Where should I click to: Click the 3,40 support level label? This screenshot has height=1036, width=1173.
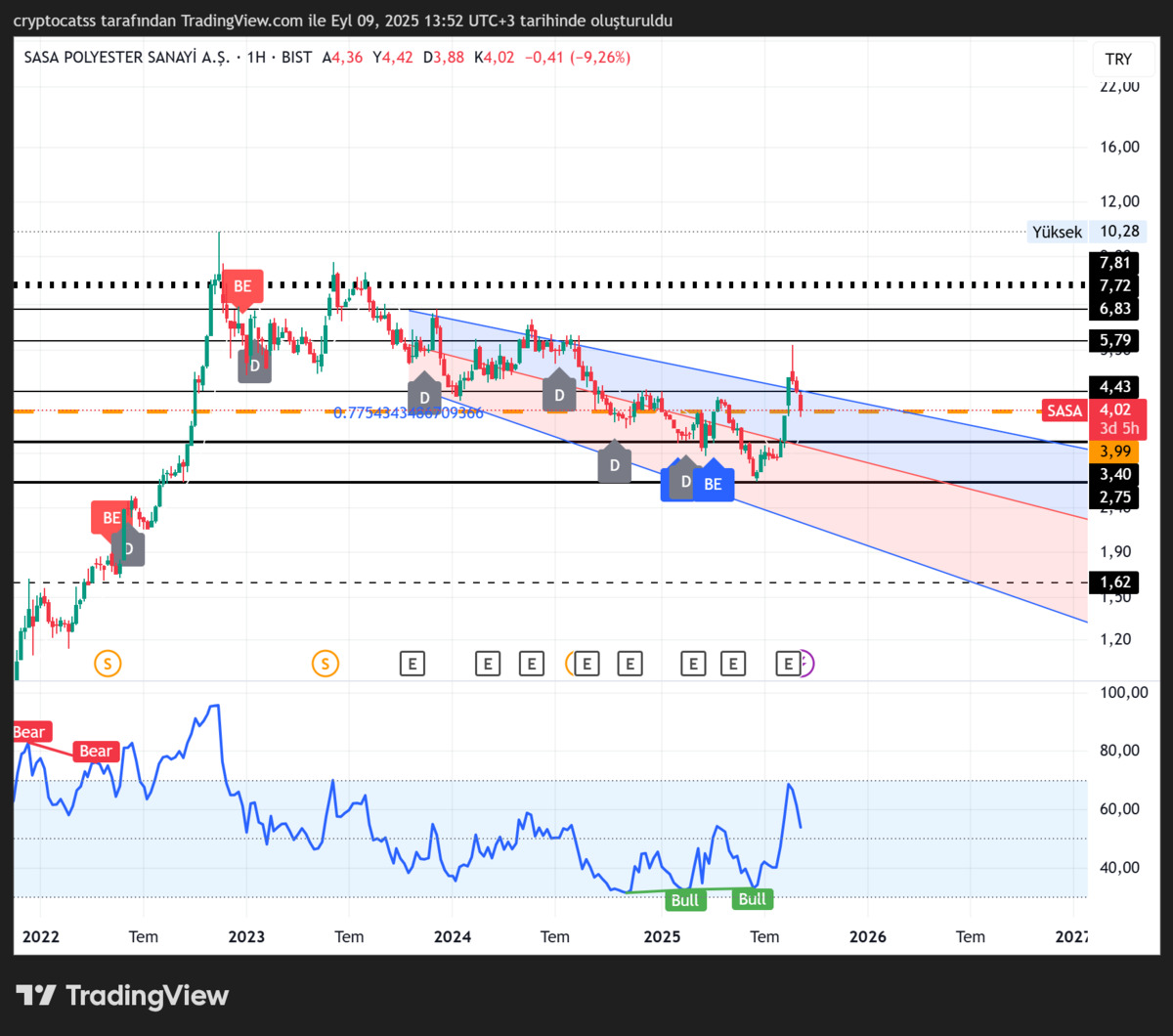click(1115, 474)
